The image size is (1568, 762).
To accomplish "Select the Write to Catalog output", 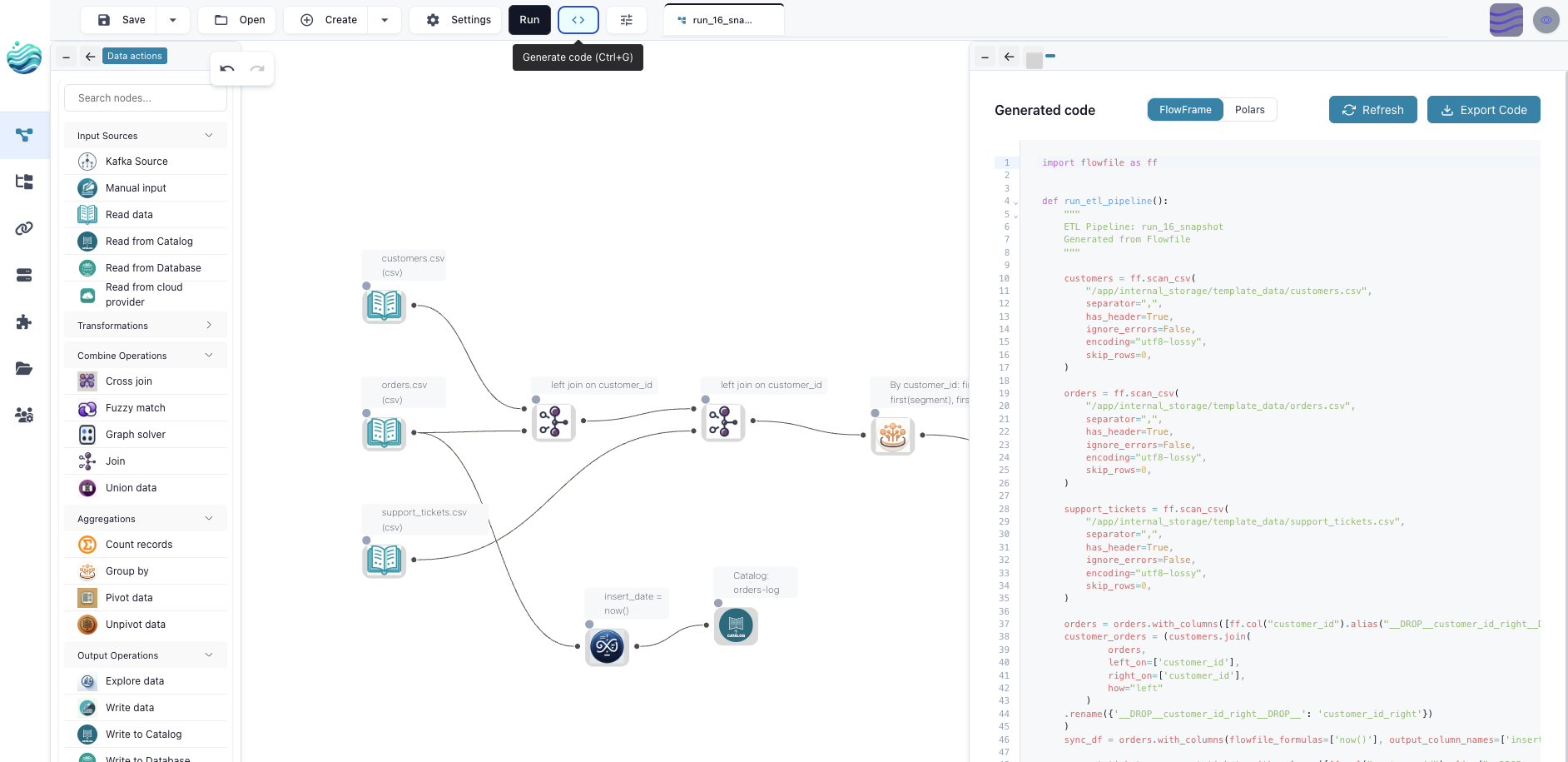I will pos(144,734).
